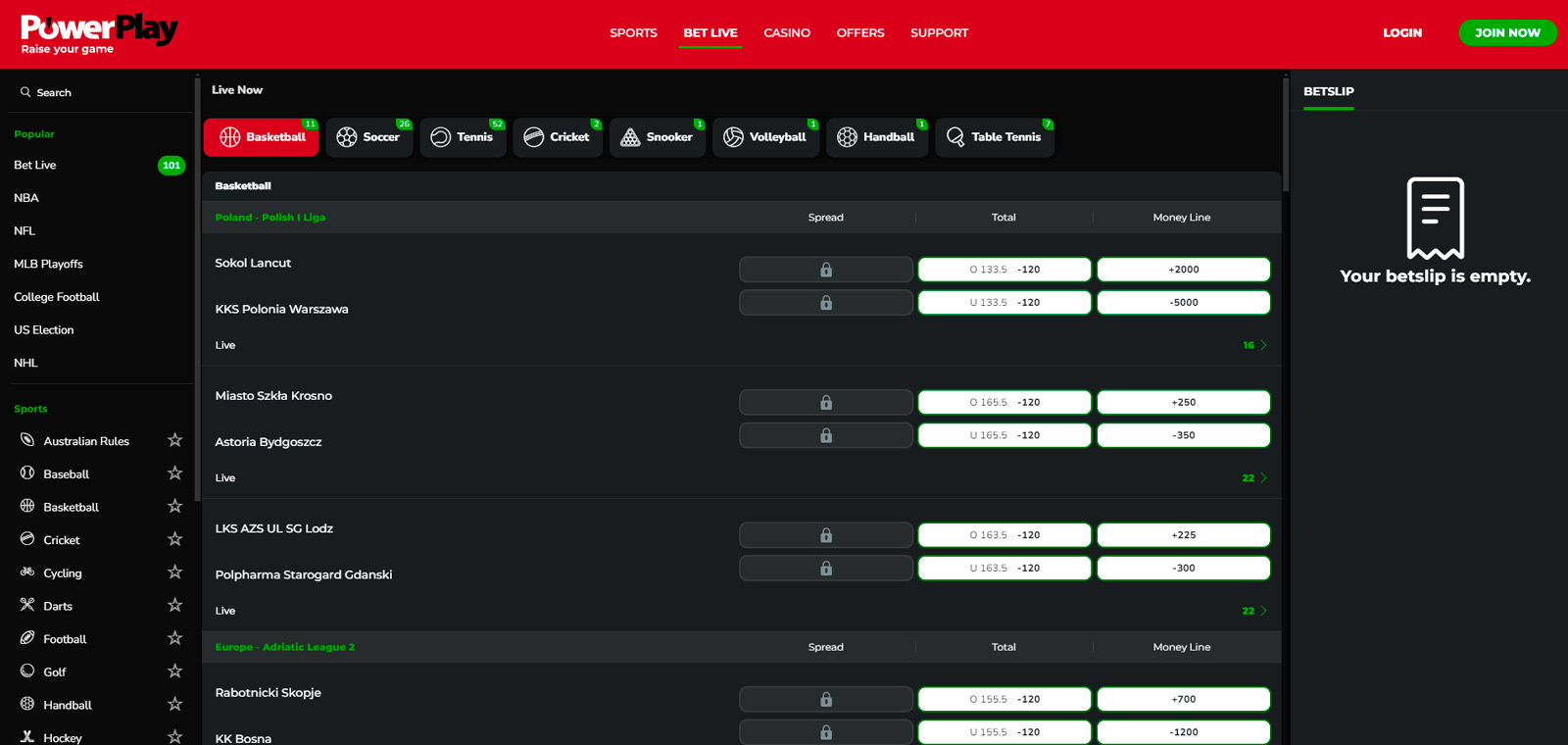Open MLB Playoffs in sidebar
The height and width of the screenshot is (745, 1568).
[48, 264]
